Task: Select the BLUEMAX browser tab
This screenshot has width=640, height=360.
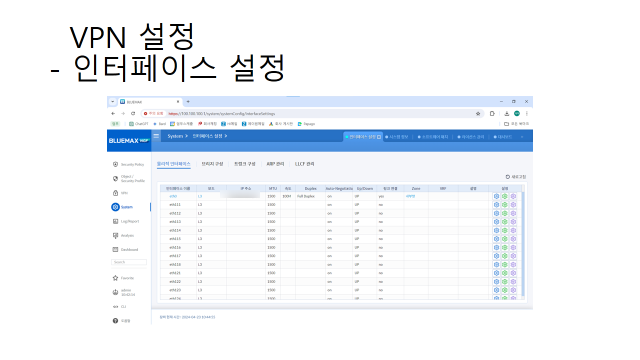Action: coord(149,102)
